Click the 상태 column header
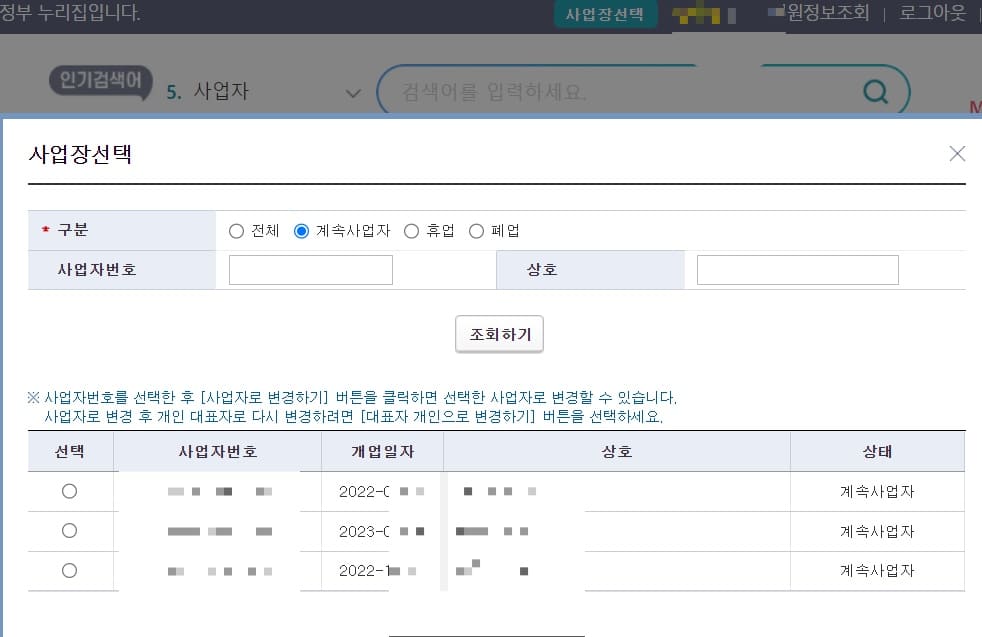 pos(877,451)
